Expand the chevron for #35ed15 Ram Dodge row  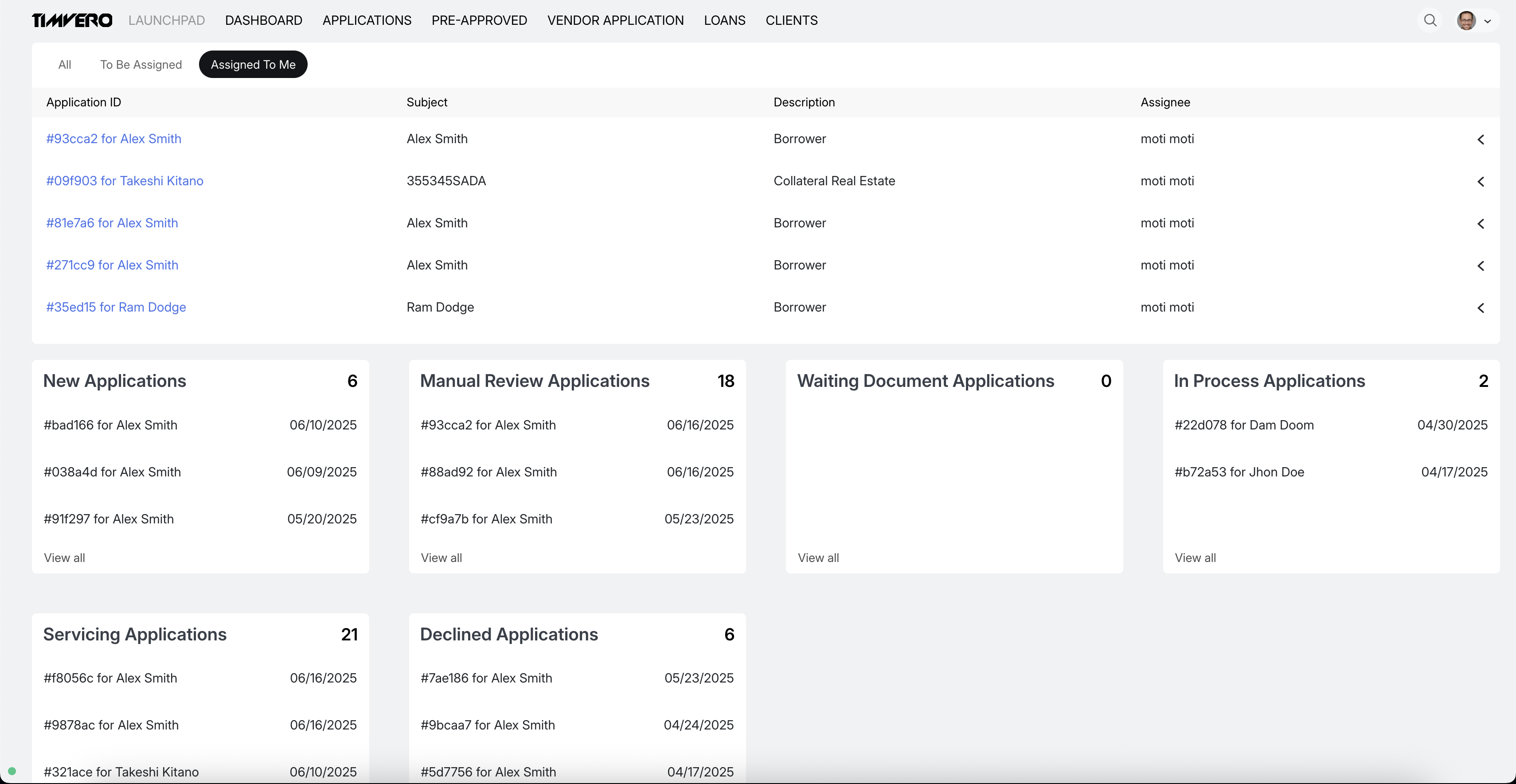point(1481,308)
